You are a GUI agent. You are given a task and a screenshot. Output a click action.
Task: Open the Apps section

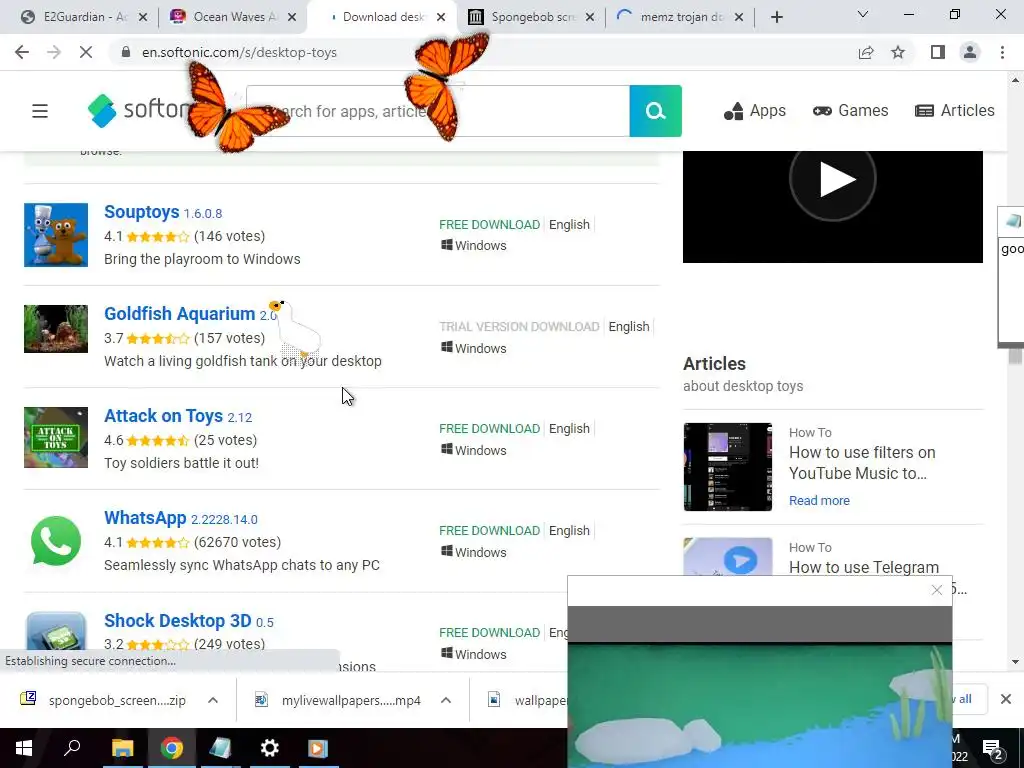tap(755, 111)
